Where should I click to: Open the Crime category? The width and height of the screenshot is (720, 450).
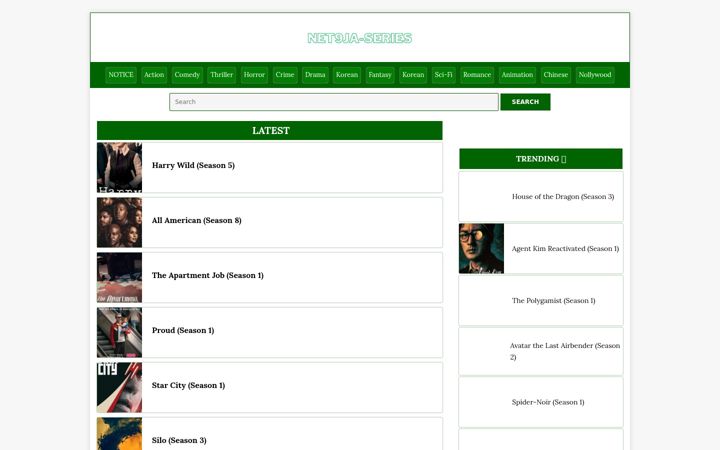click(x=285, y=75)
